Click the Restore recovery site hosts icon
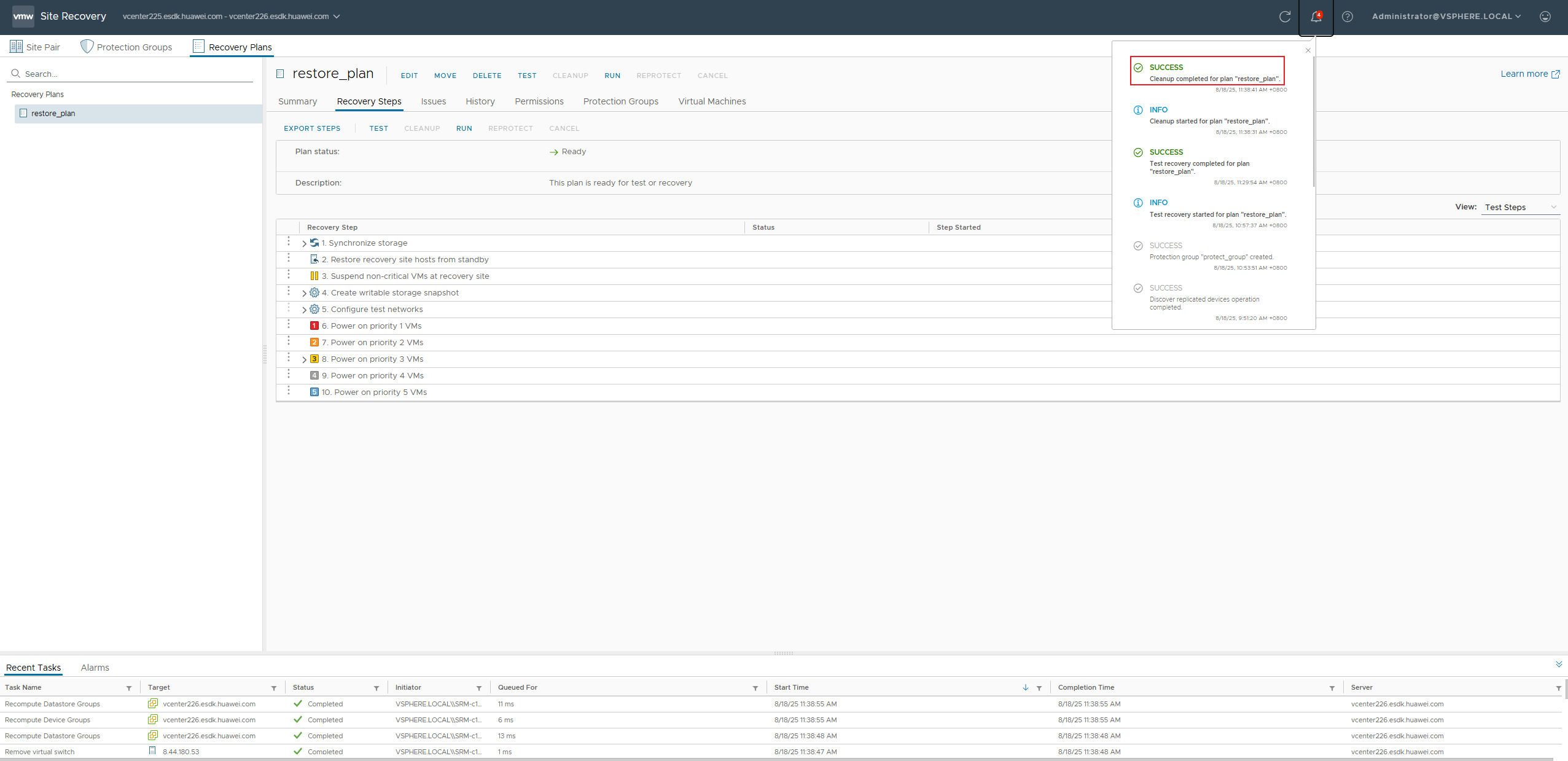 click(314, 259)
